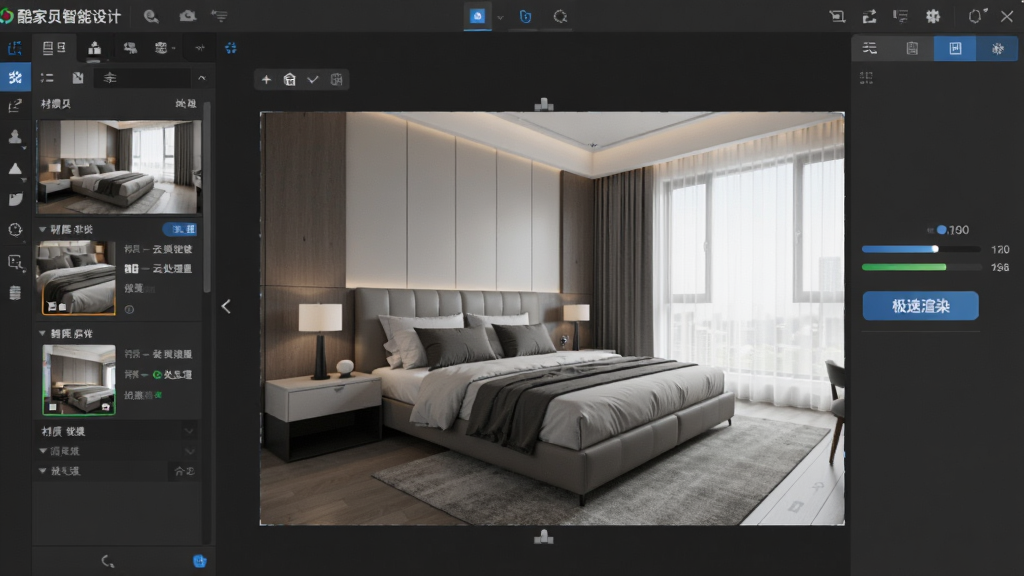Select the stacked layers icon in left sidebar
1024x576 pixels.
coord(15,293)
